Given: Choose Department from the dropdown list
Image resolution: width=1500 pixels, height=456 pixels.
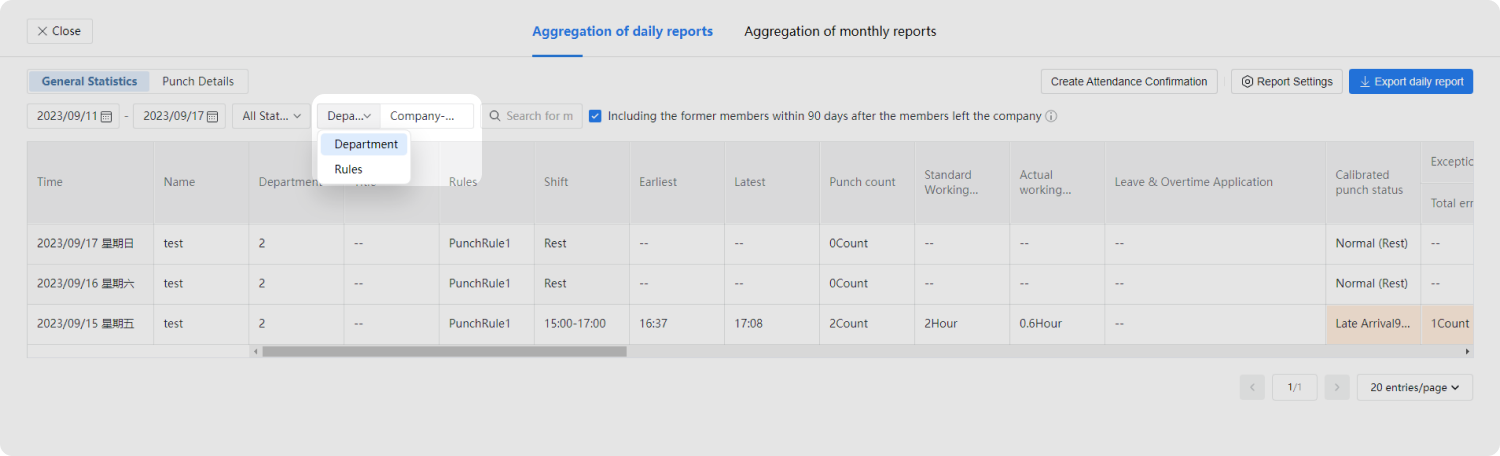Looking at the screenshot, I should (x=365, y=144).
